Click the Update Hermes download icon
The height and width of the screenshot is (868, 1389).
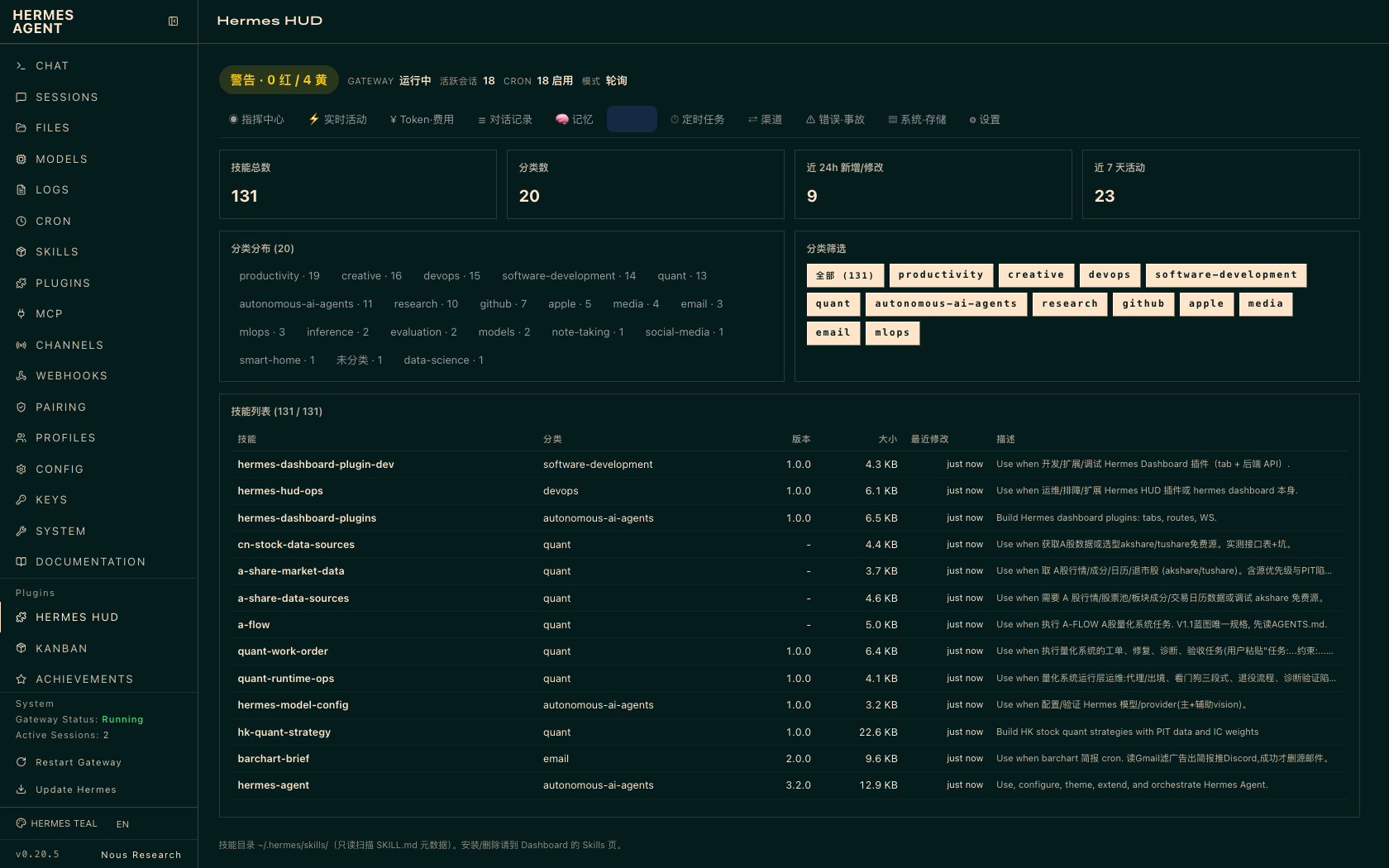click(x=21, y=789)
